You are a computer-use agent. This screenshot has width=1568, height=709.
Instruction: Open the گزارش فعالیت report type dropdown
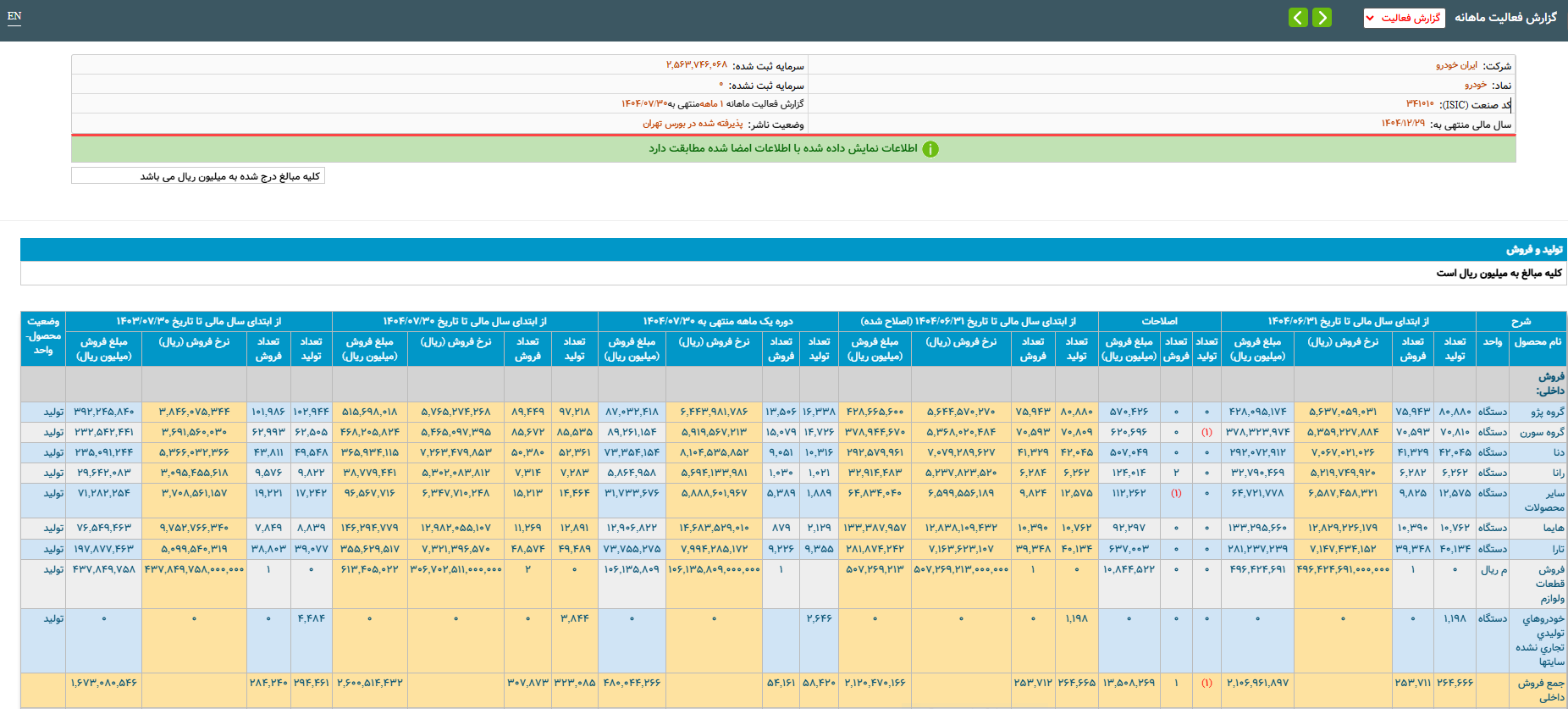(x=1404, y=18)
